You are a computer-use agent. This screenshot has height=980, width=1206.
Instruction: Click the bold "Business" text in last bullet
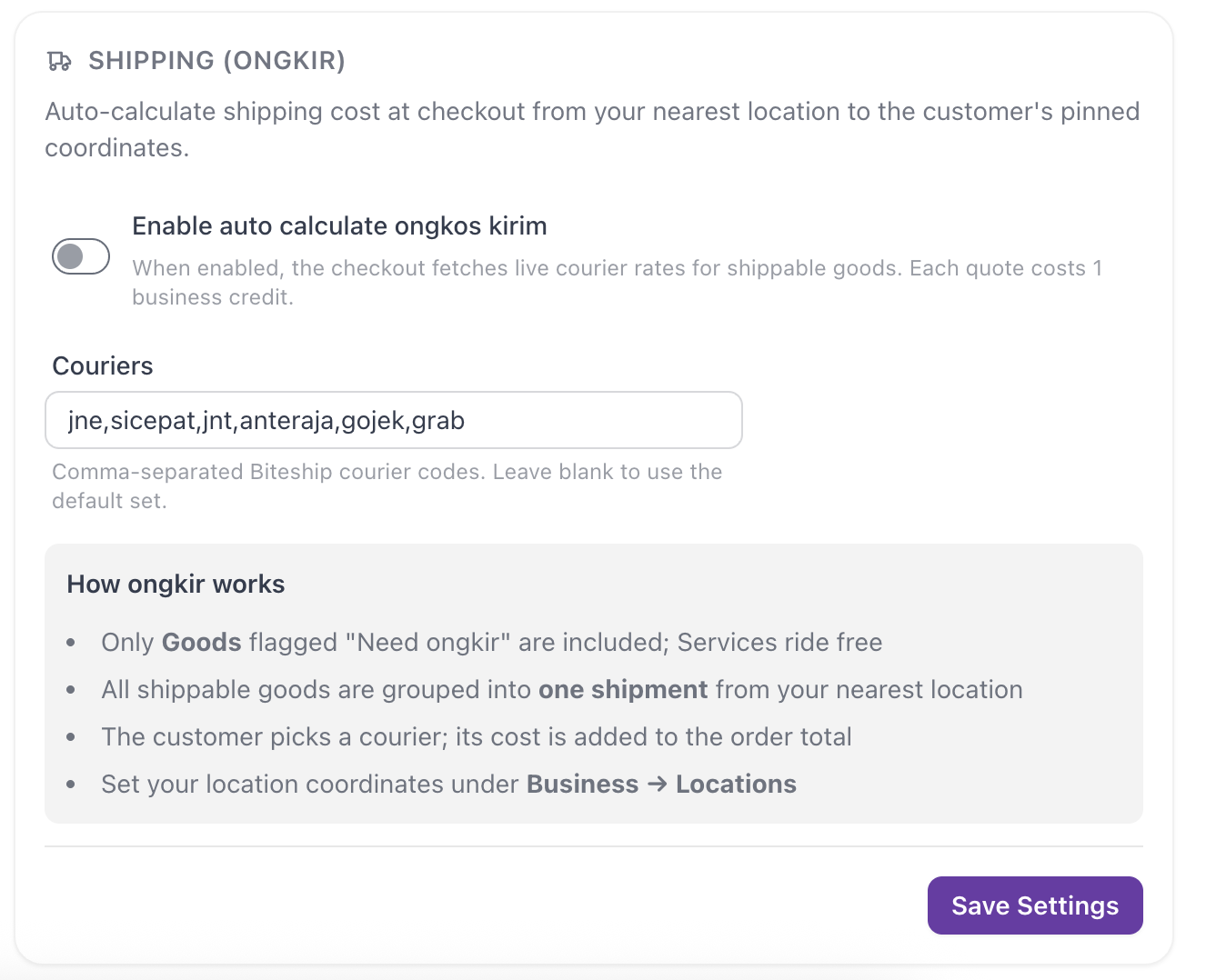pyautogui.click(x=582, y=784)
